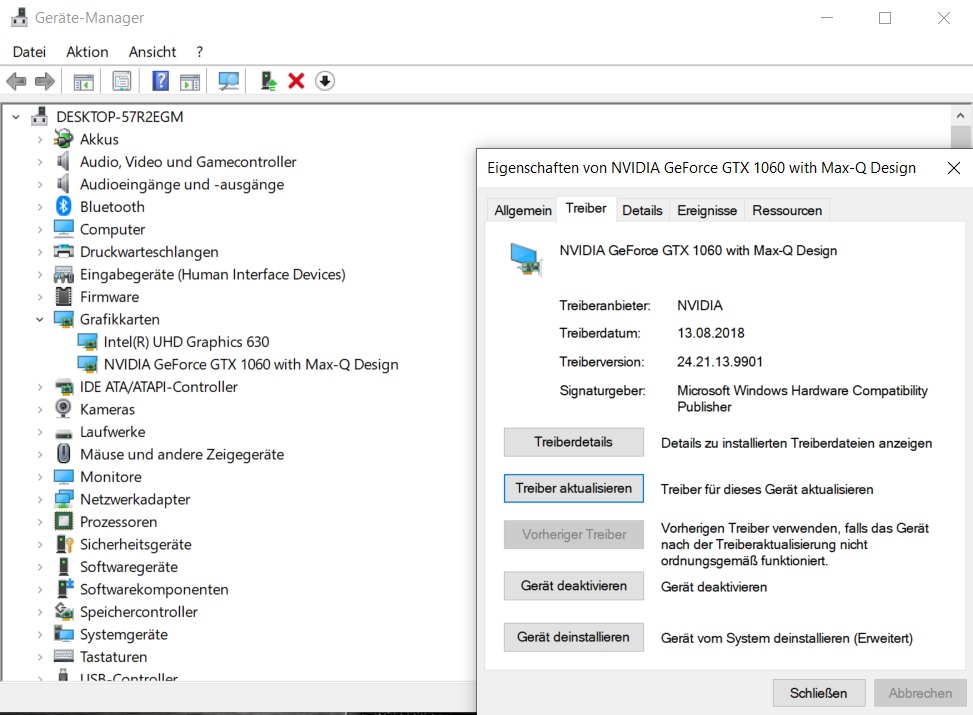Expand the IDE ATA/ATAPI-Controller category
This screenshot has width=973, height=715.
click(40, 387)
